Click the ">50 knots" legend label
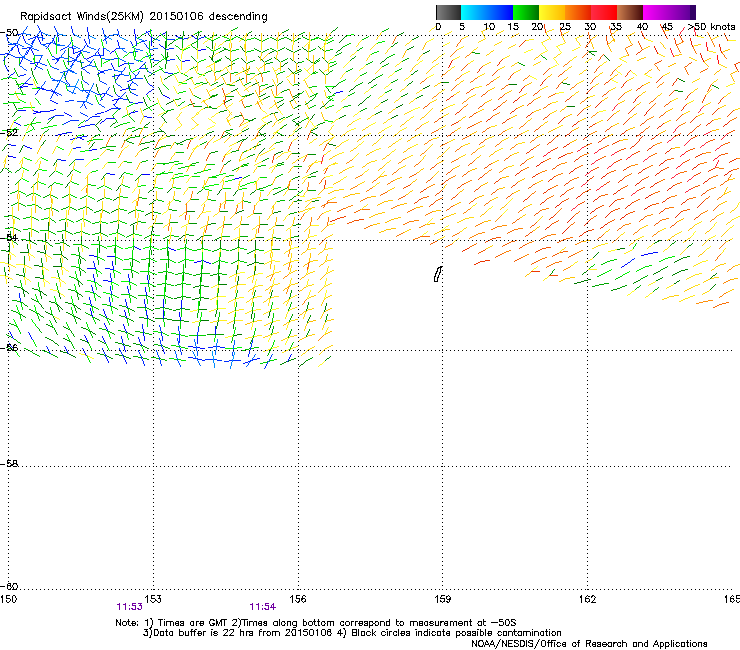Screen dimensions: 740x650 pos(711,27)
